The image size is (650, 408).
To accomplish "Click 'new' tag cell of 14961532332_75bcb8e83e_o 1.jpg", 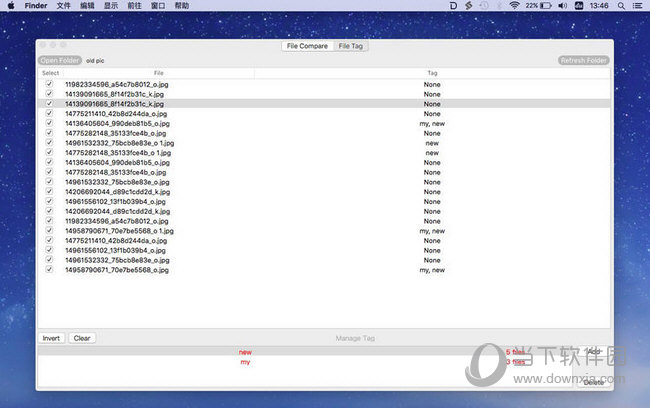I will tap(432, 143).
